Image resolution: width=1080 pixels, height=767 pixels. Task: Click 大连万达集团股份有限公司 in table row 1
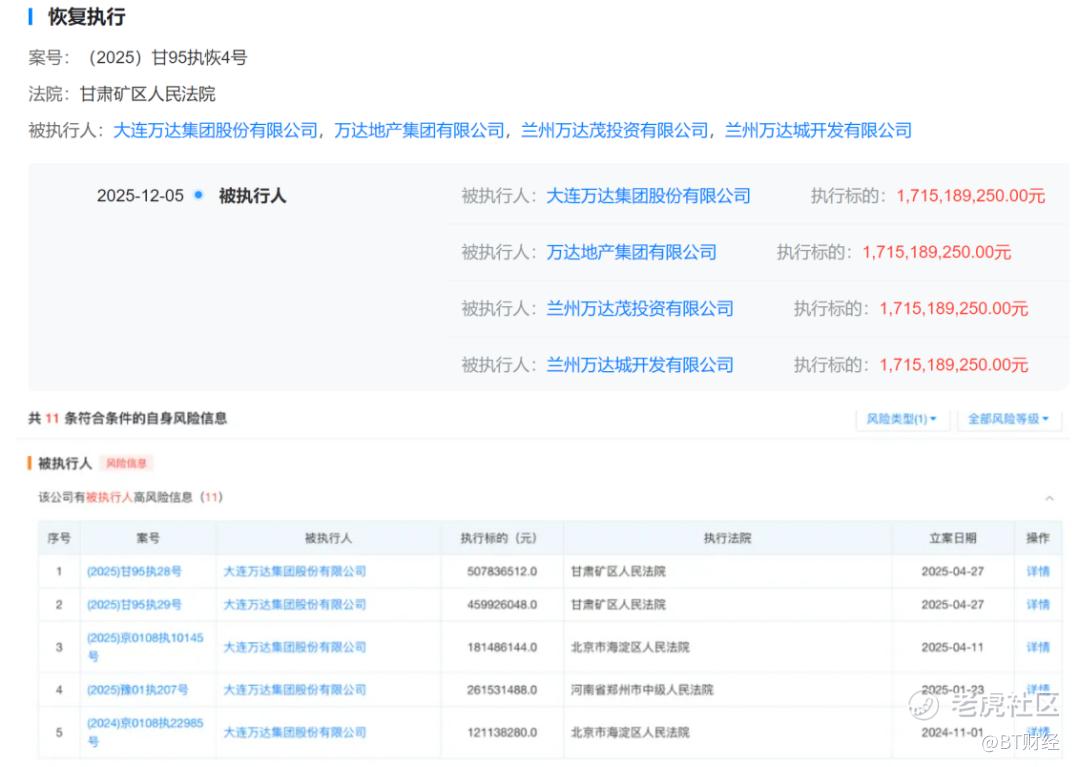pyautogui.click(x=295, y=571)
